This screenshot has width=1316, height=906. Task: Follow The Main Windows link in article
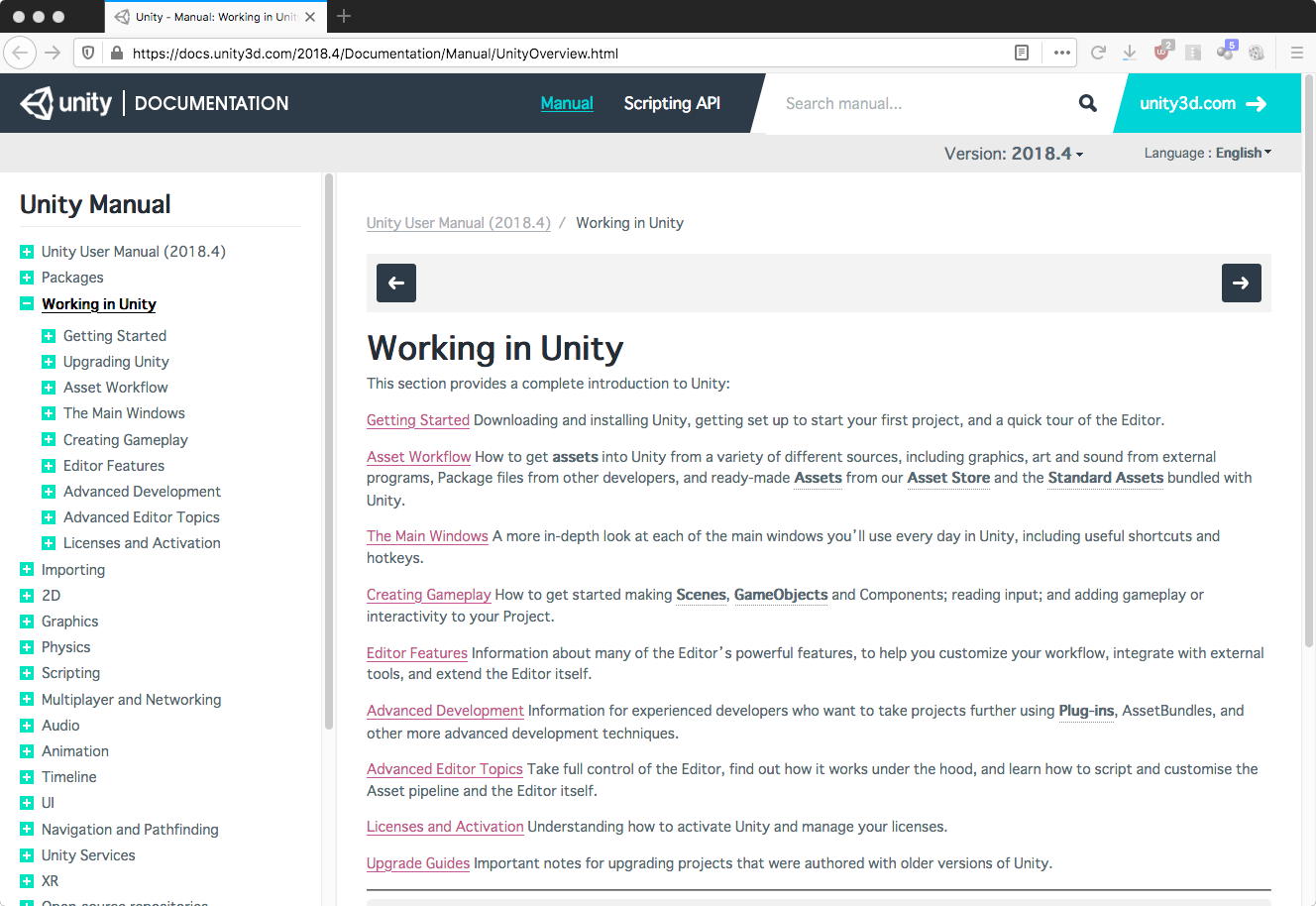point(427,536)
